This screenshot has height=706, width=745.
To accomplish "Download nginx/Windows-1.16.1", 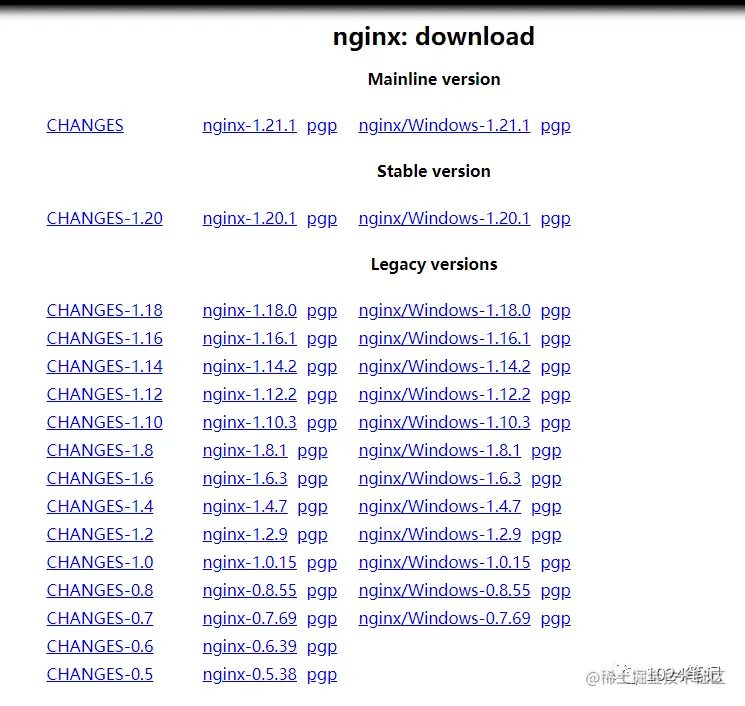I will (x=444, y=338).
